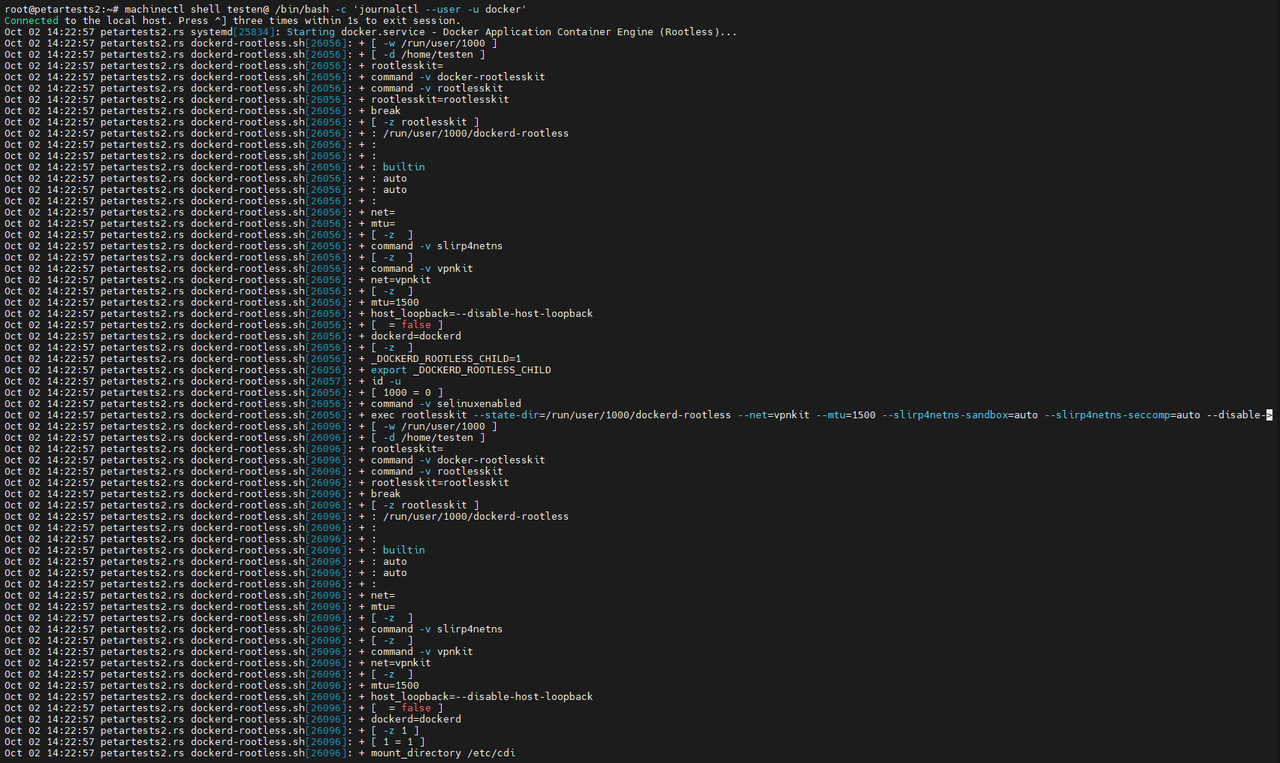Click 'rootlesskit=rootlesskit' in the [26096] line

pos(440,483)
